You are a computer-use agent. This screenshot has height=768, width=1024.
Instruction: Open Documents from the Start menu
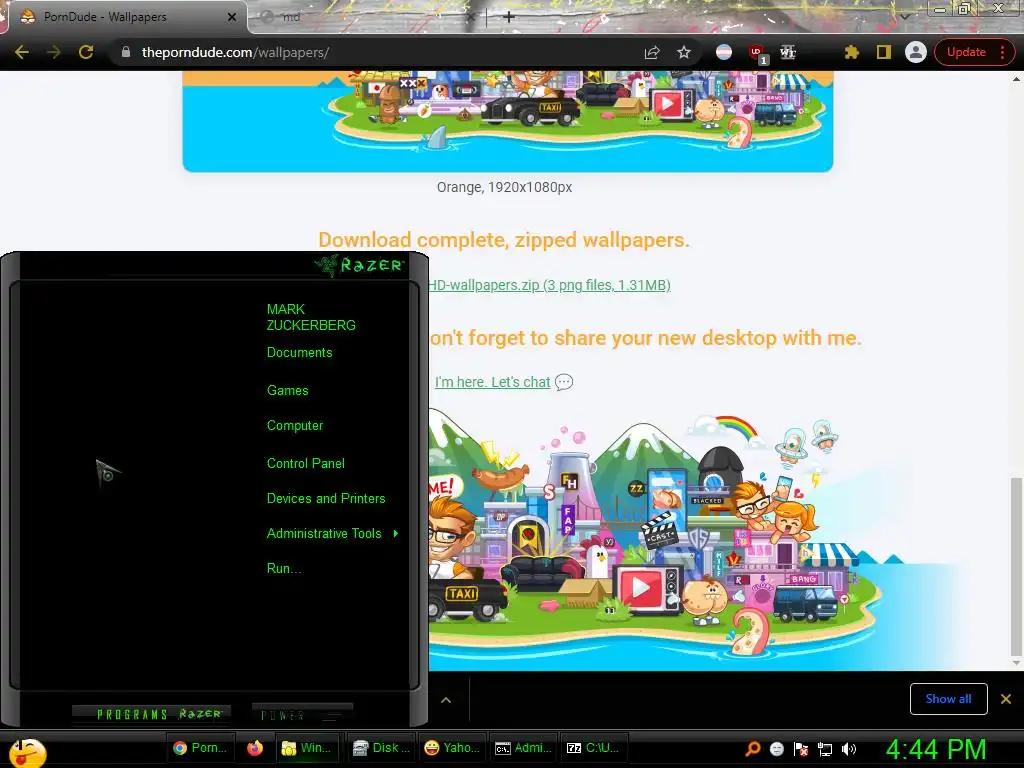tap(299, 353)
